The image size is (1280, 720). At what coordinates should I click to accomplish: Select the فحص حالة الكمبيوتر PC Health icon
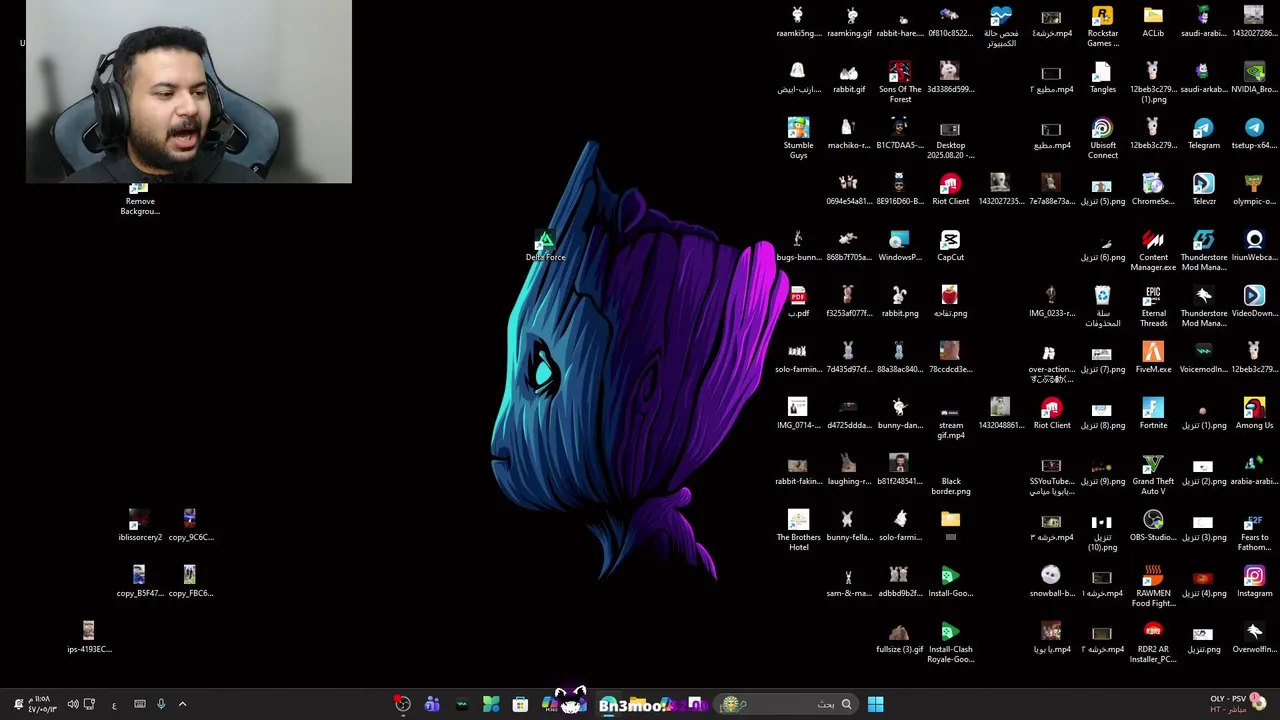point(1001,26)
